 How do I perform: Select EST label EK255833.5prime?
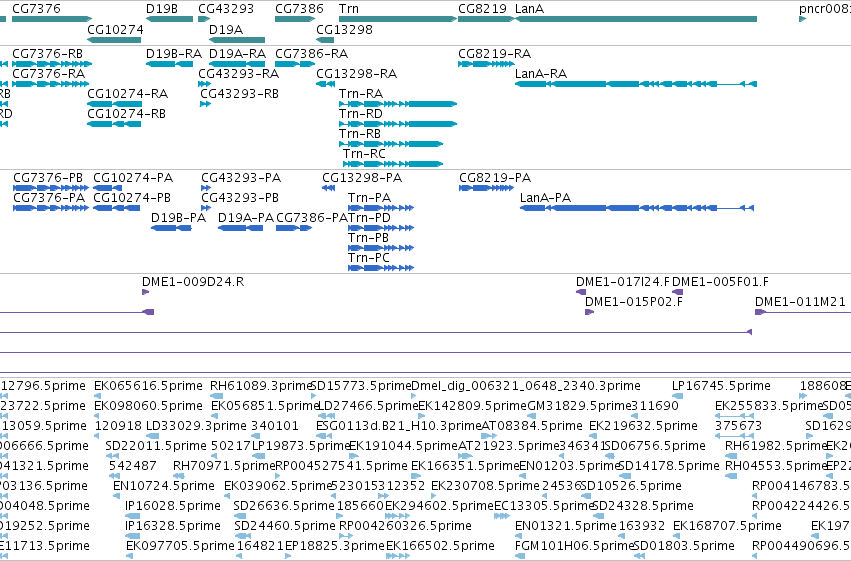tap(769, 406)
